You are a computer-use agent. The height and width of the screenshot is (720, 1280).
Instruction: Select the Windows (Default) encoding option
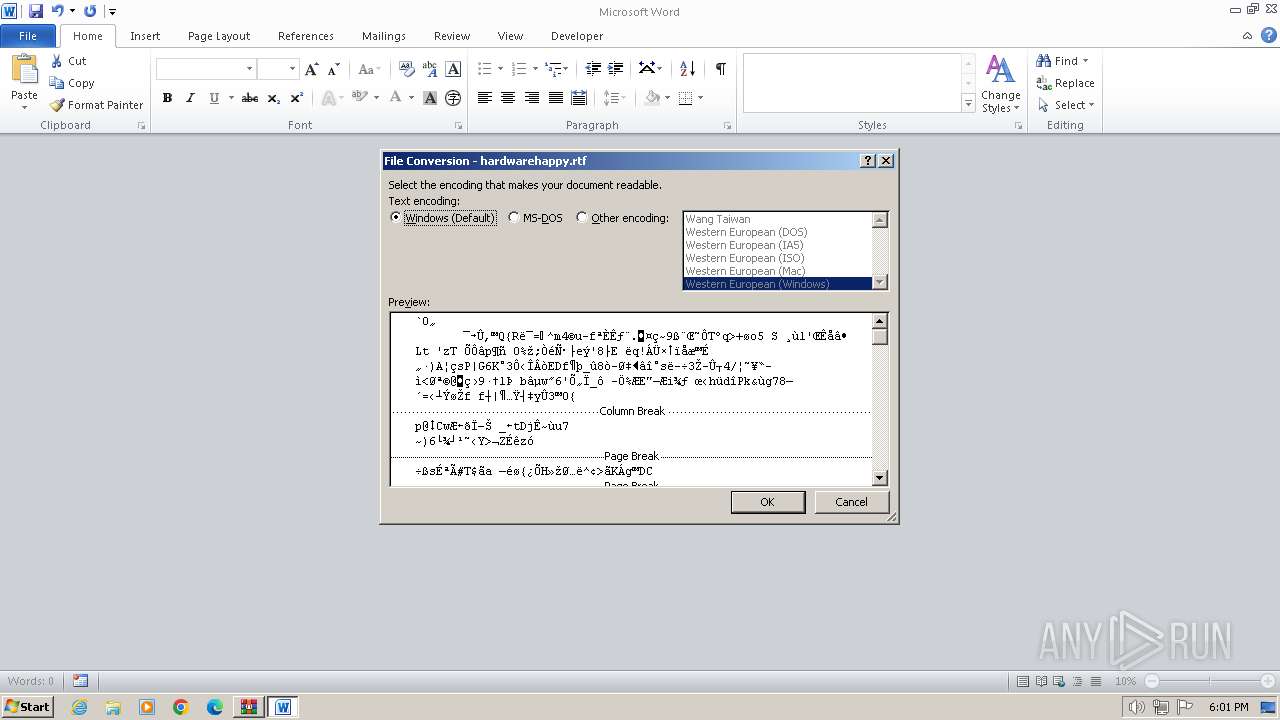click(x=442, y=218)
